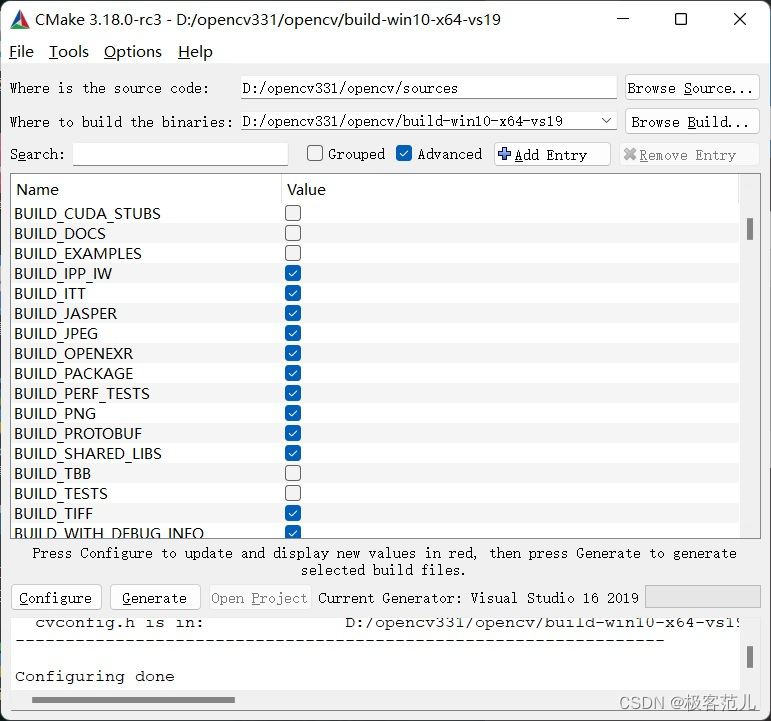Disable BUILD_SHARED_LIBS checkbox

293,453
